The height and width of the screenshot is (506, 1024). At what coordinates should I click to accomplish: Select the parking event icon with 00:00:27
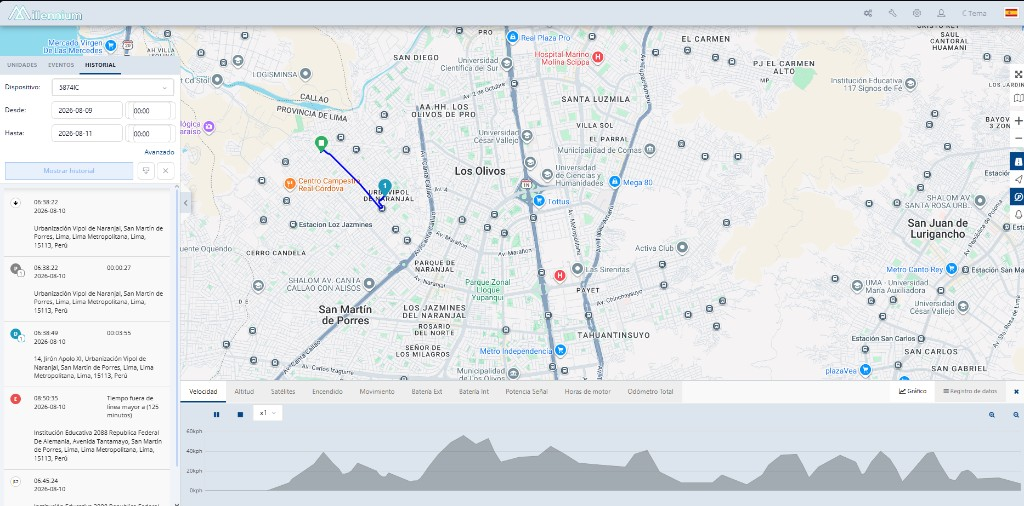(x=16, y=268)
